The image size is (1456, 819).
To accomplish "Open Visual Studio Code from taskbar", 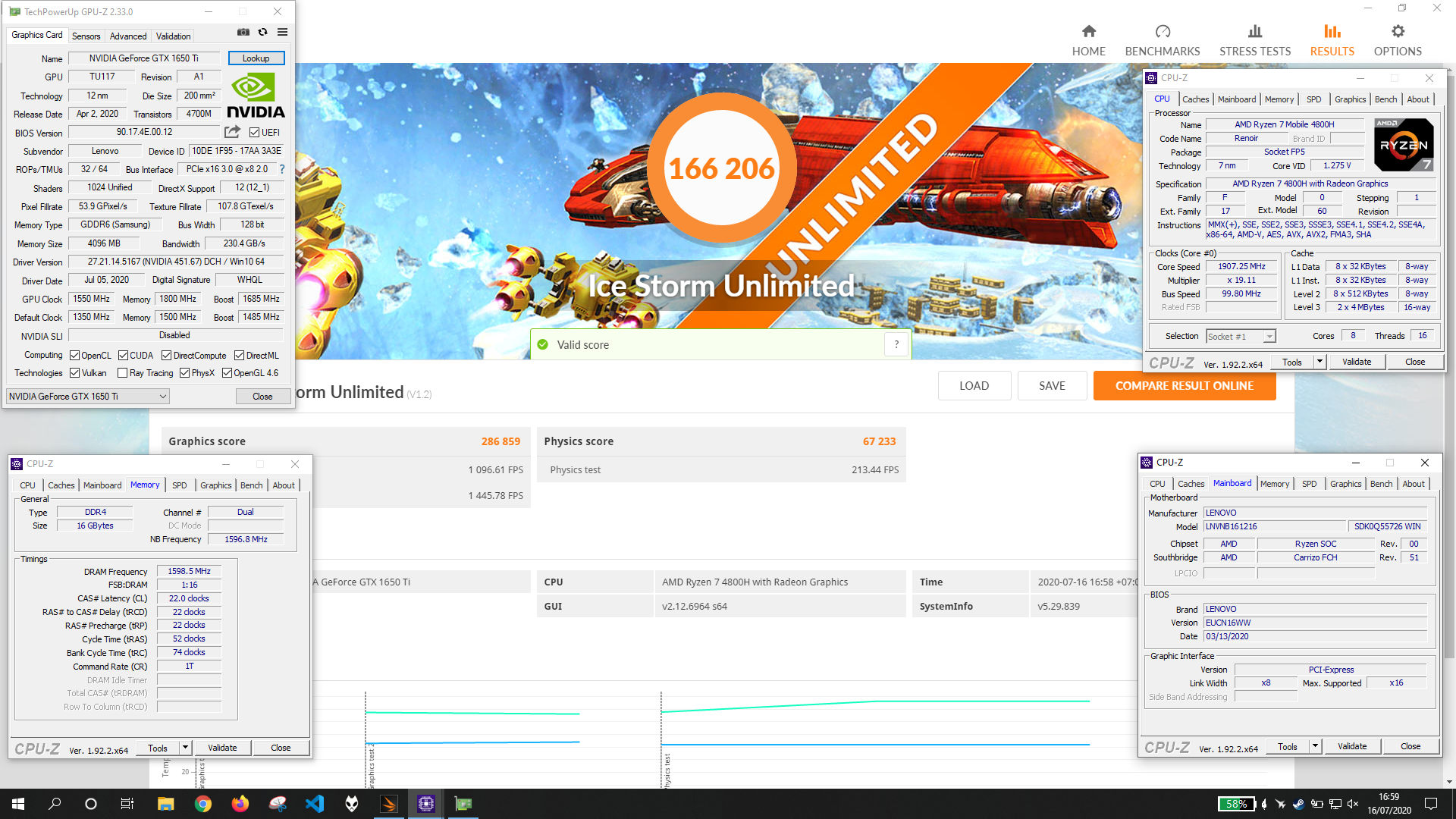I will (314, 804).
